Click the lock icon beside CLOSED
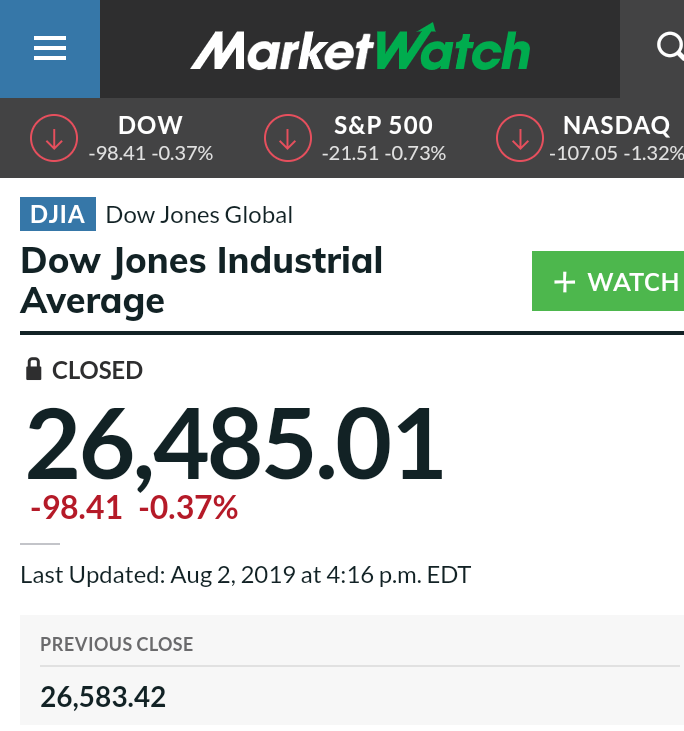Viewport: 684px width, 731px height. click(x=34, y=369)
